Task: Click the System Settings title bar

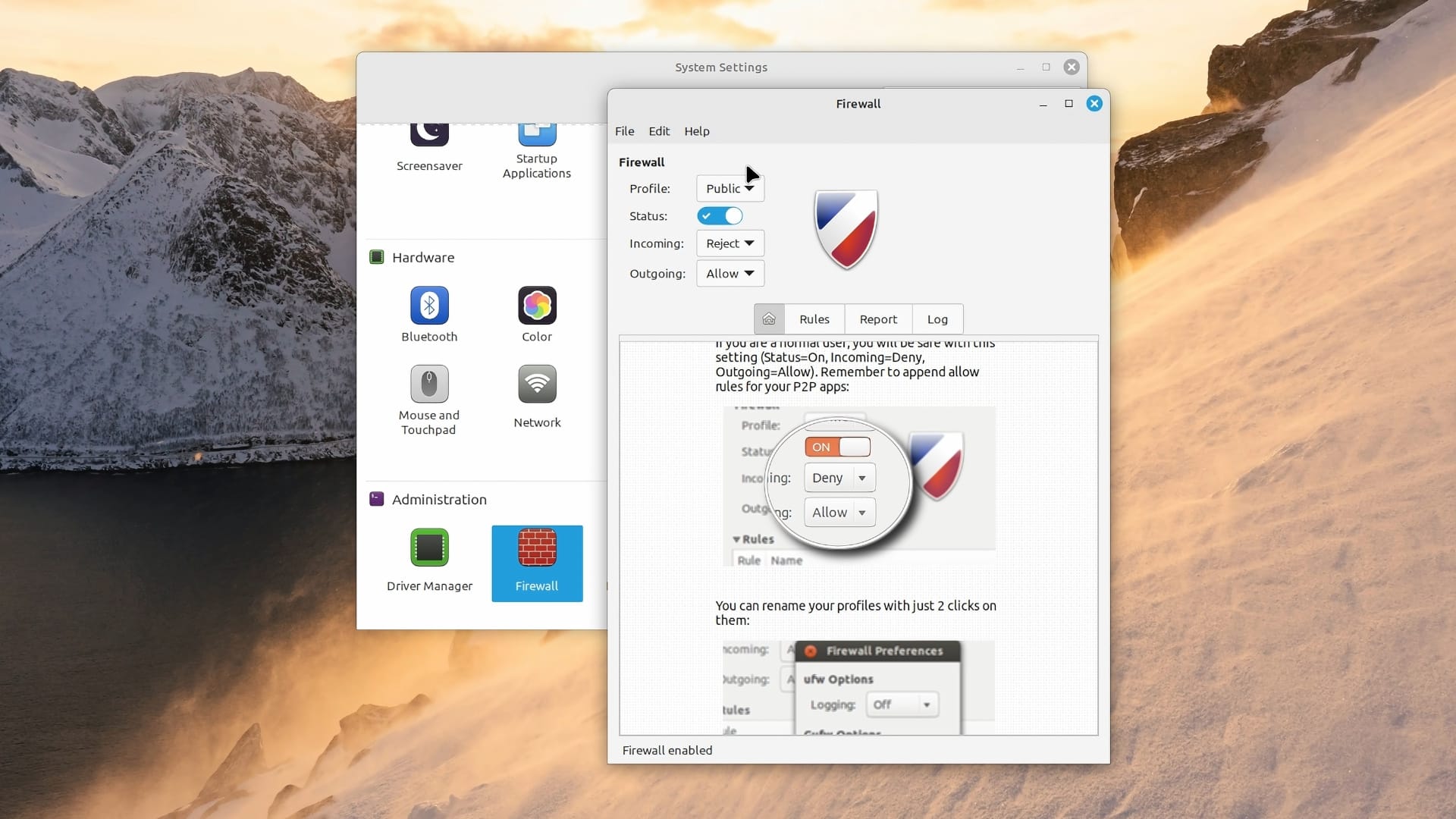Action: 721,67
